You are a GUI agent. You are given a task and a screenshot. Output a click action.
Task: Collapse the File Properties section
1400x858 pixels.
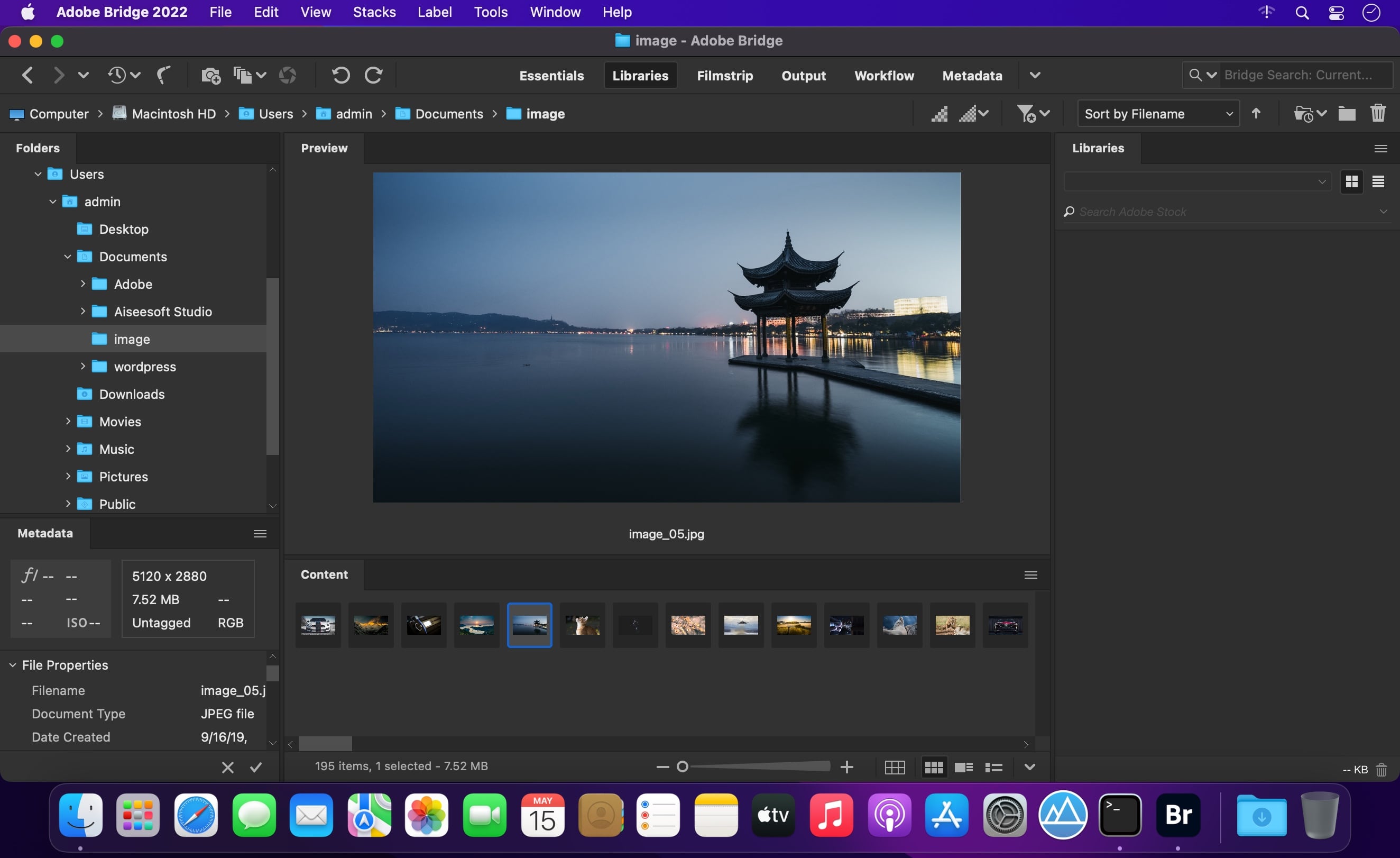point(13,665)
